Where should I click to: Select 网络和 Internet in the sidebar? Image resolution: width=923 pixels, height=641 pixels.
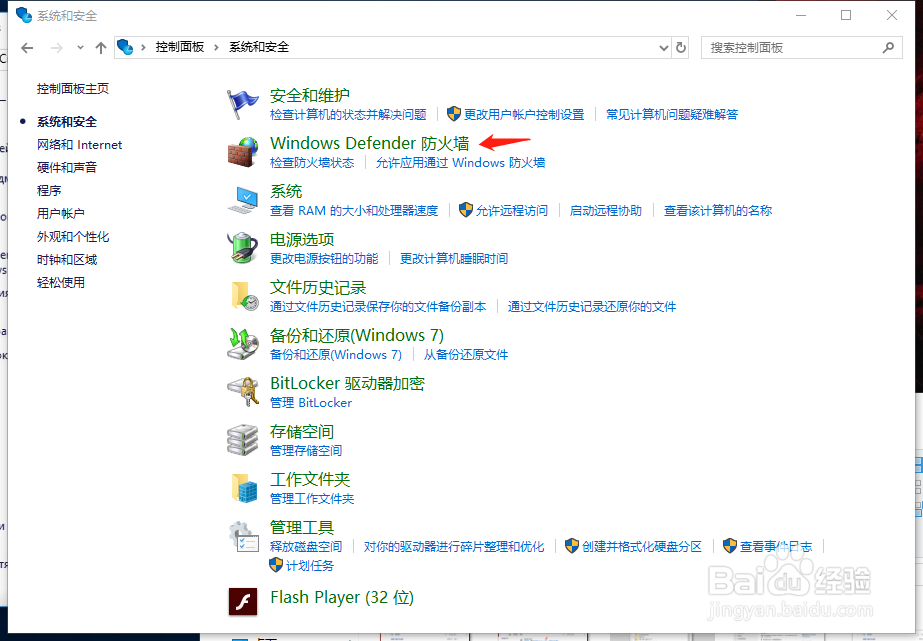click(x=79, y=145)
